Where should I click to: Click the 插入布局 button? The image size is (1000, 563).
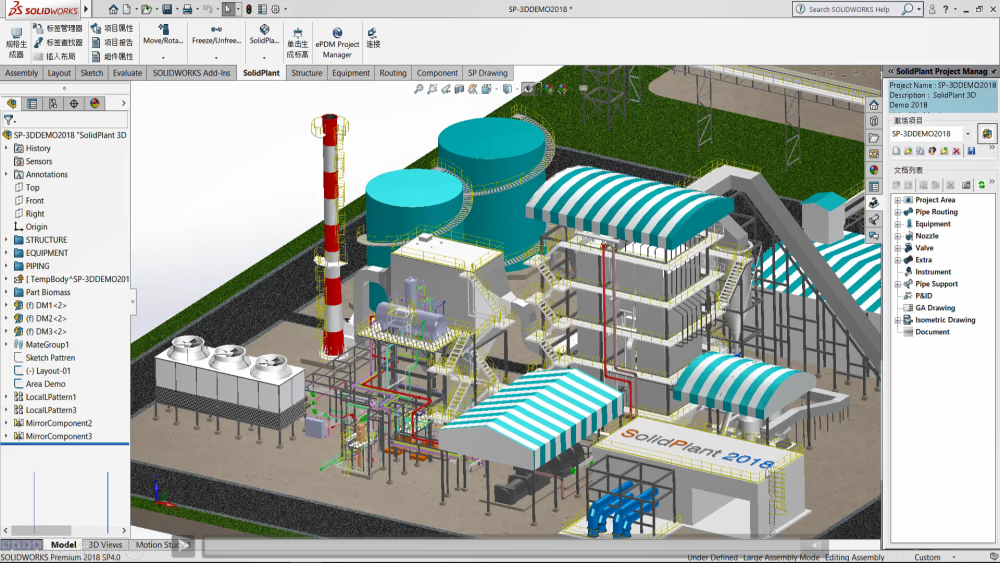point(55,57)
